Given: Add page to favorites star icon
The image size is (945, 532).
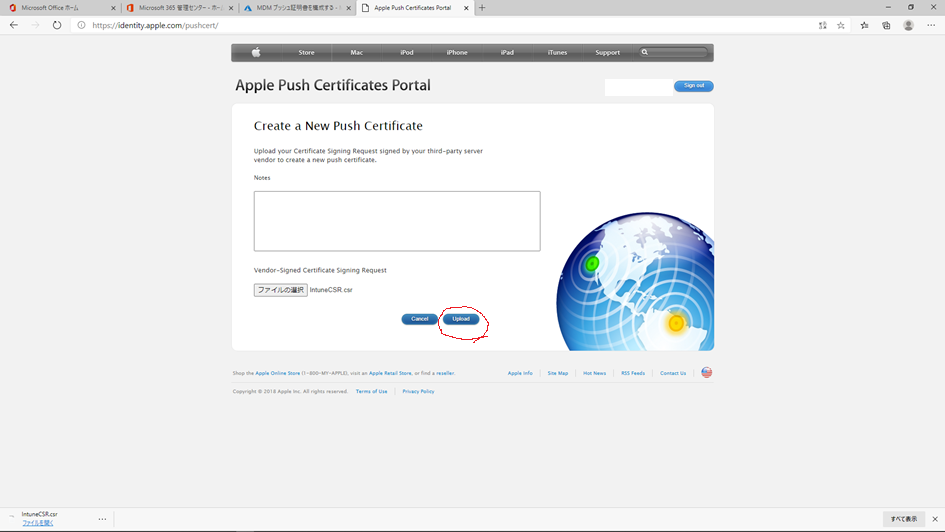Looking at the screenshot, I should click(841, 25).
